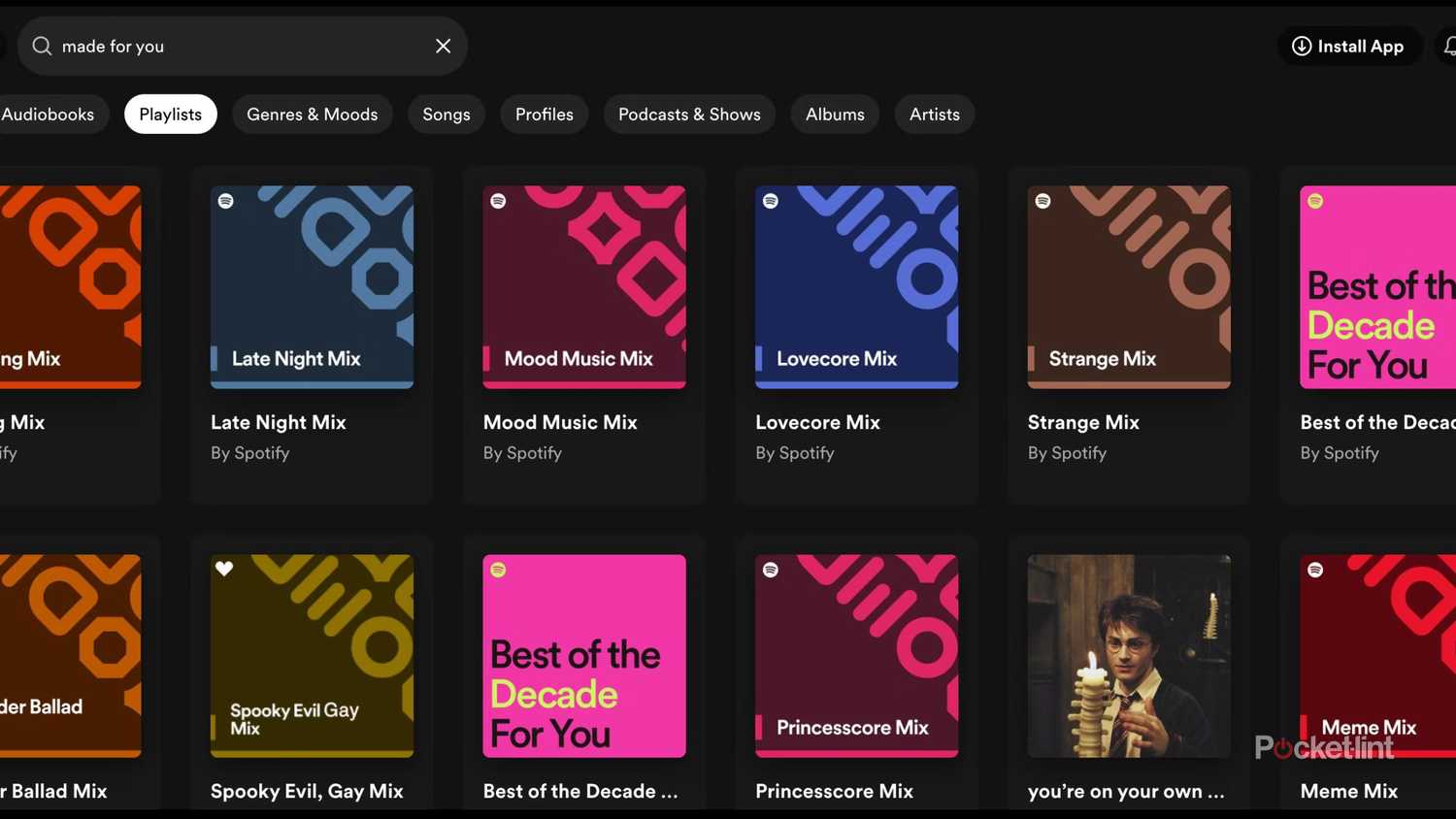Click the Spotify logo on Strange Mix cover

[x=1042, y=201]
